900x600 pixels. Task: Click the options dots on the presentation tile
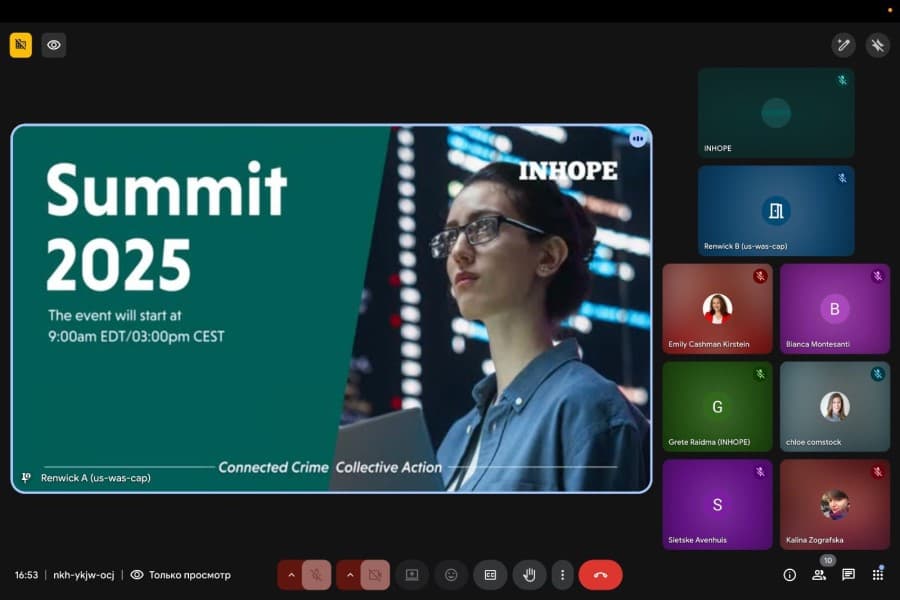pos(638,138)
